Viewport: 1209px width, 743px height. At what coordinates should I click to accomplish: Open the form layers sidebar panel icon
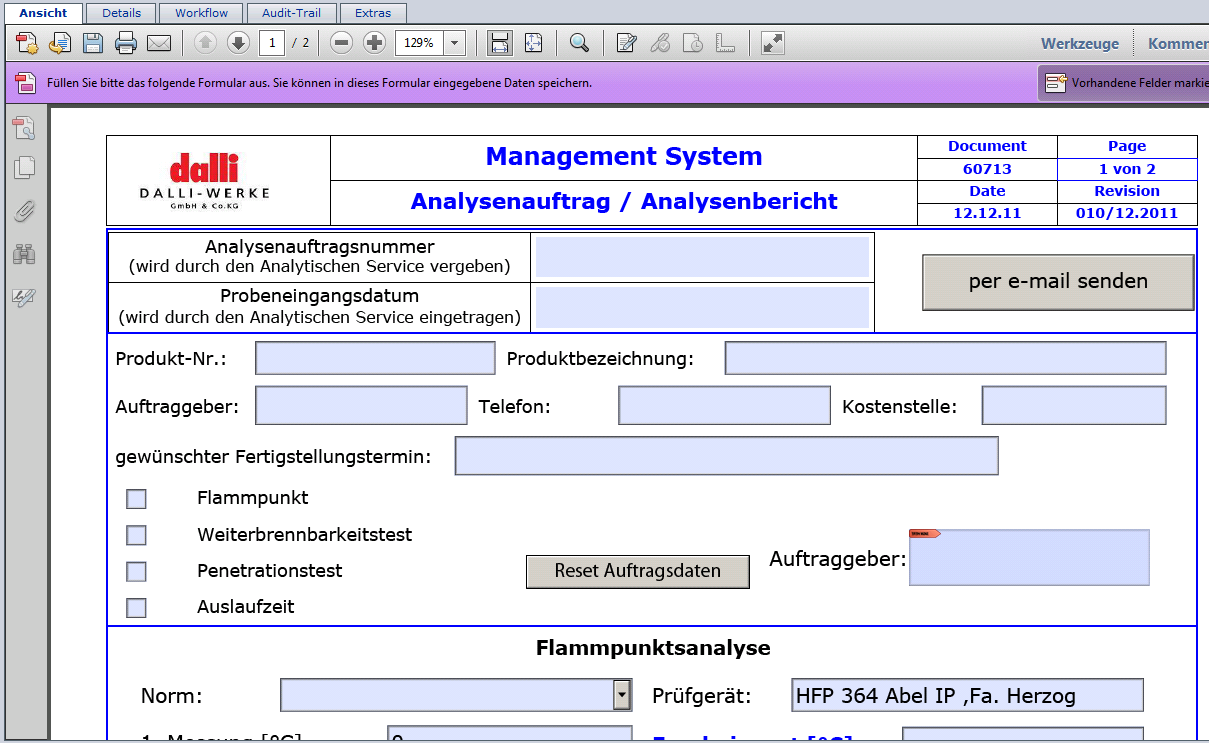coord(24,127)
